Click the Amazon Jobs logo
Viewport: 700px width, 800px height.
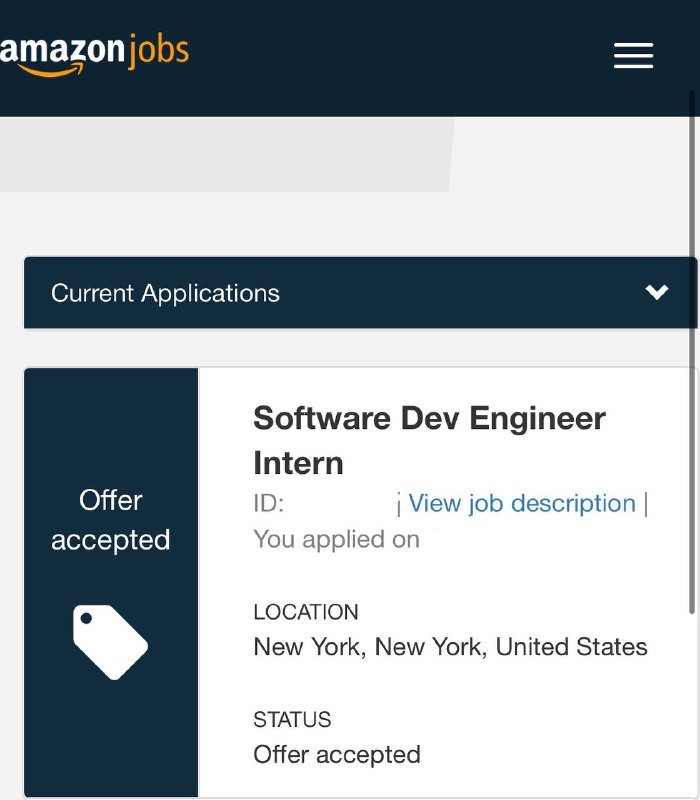coord(94,55)
